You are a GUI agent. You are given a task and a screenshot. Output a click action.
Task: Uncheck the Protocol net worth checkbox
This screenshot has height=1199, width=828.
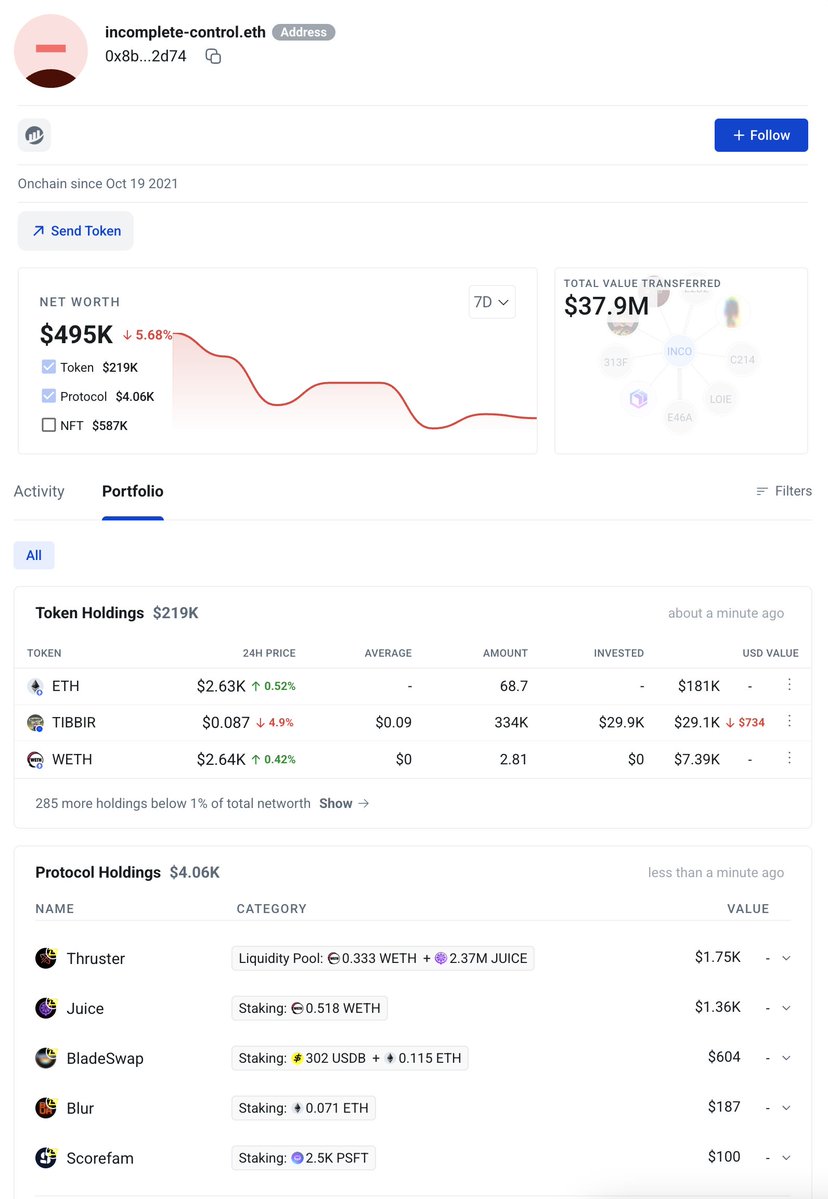pyautogui.click(x=49, y=396)
